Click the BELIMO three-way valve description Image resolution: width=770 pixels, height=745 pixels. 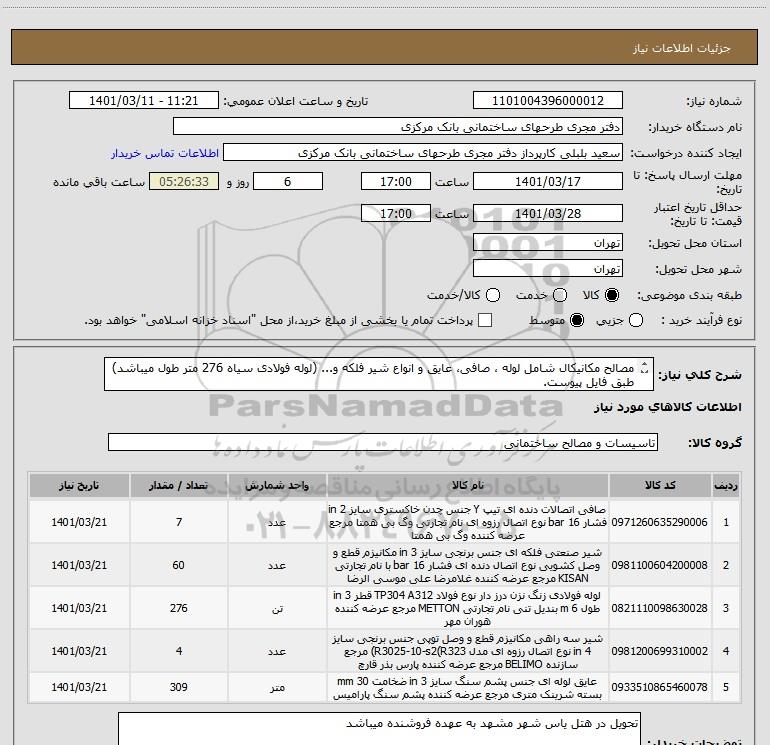pyautogui.click(x=468, y=651)
